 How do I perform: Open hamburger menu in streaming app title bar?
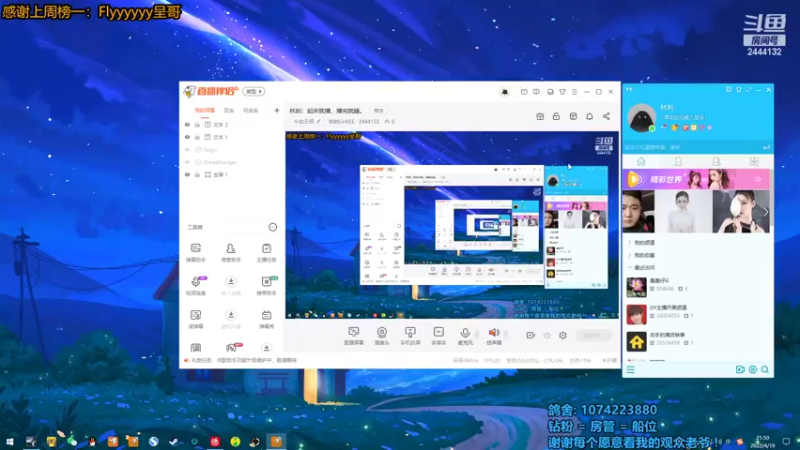coord(574,92)
